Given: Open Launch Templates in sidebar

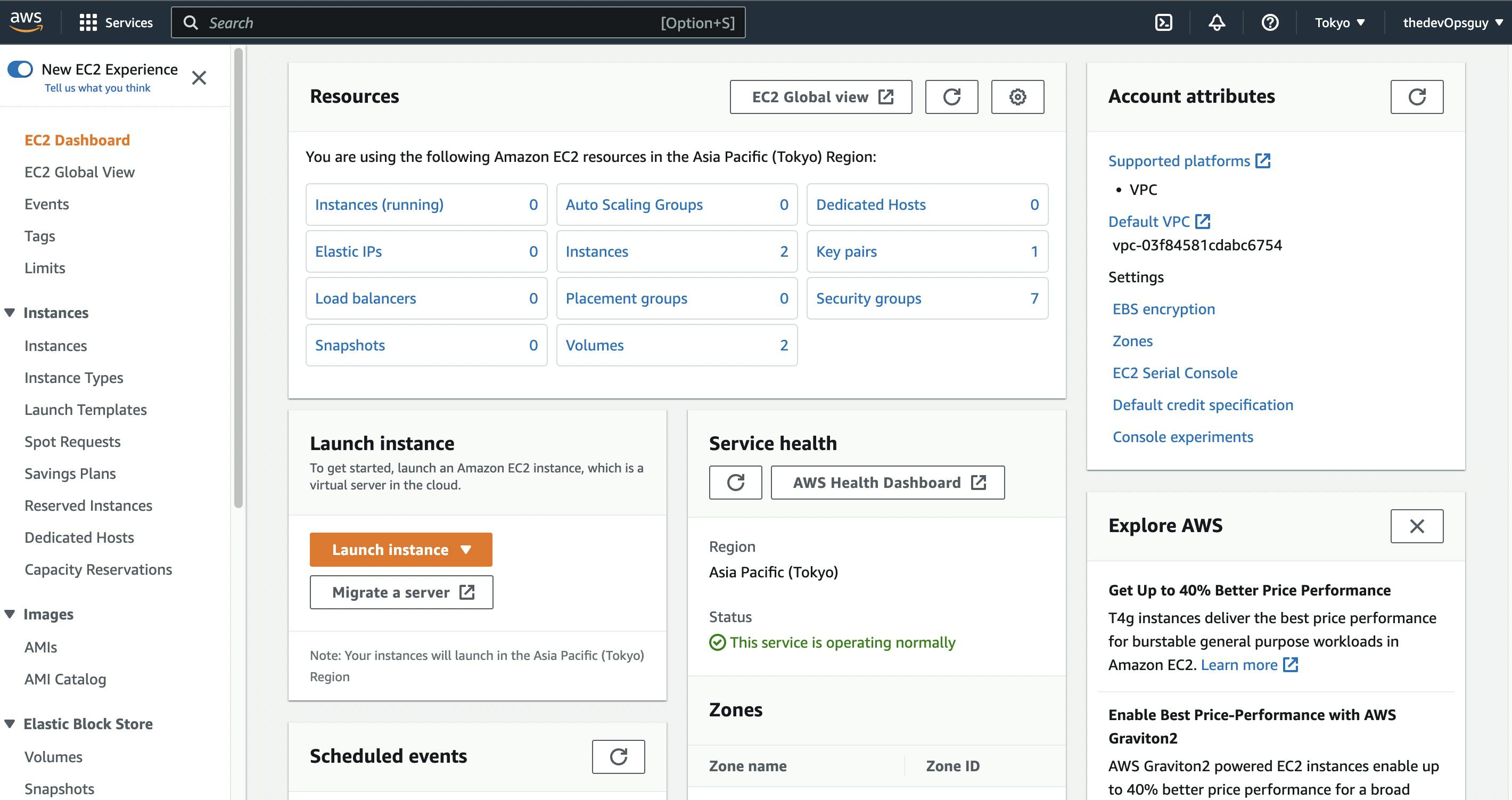Looking at the screenshot, I should click(x=85, y=410).
